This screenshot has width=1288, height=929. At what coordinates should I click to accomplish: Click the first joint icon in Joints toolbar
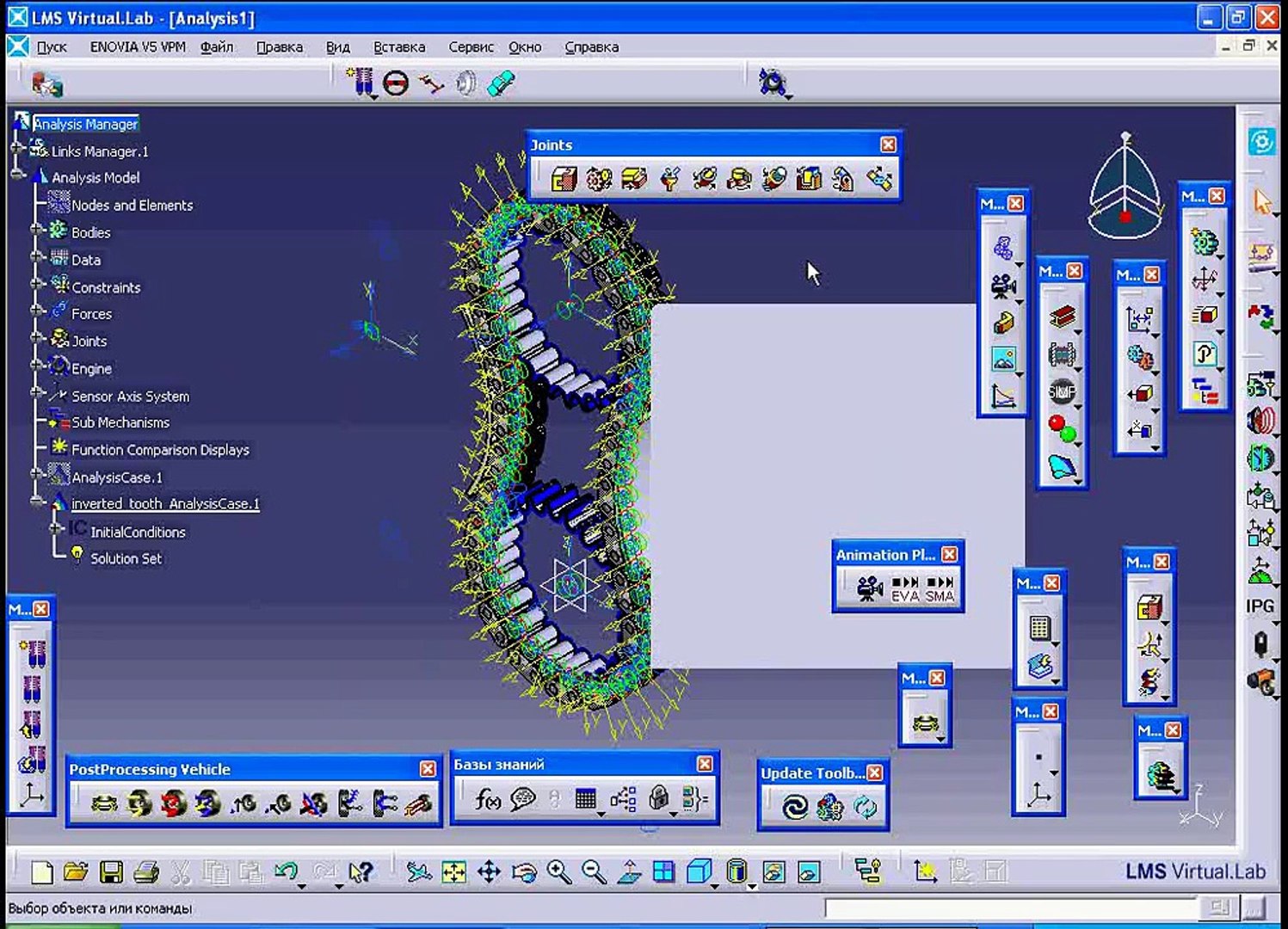click(564, 179)
